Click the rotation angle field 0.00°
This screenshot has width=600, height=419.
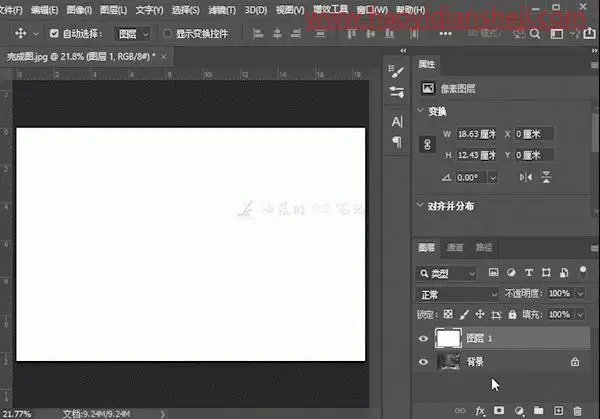coord(471,178)
